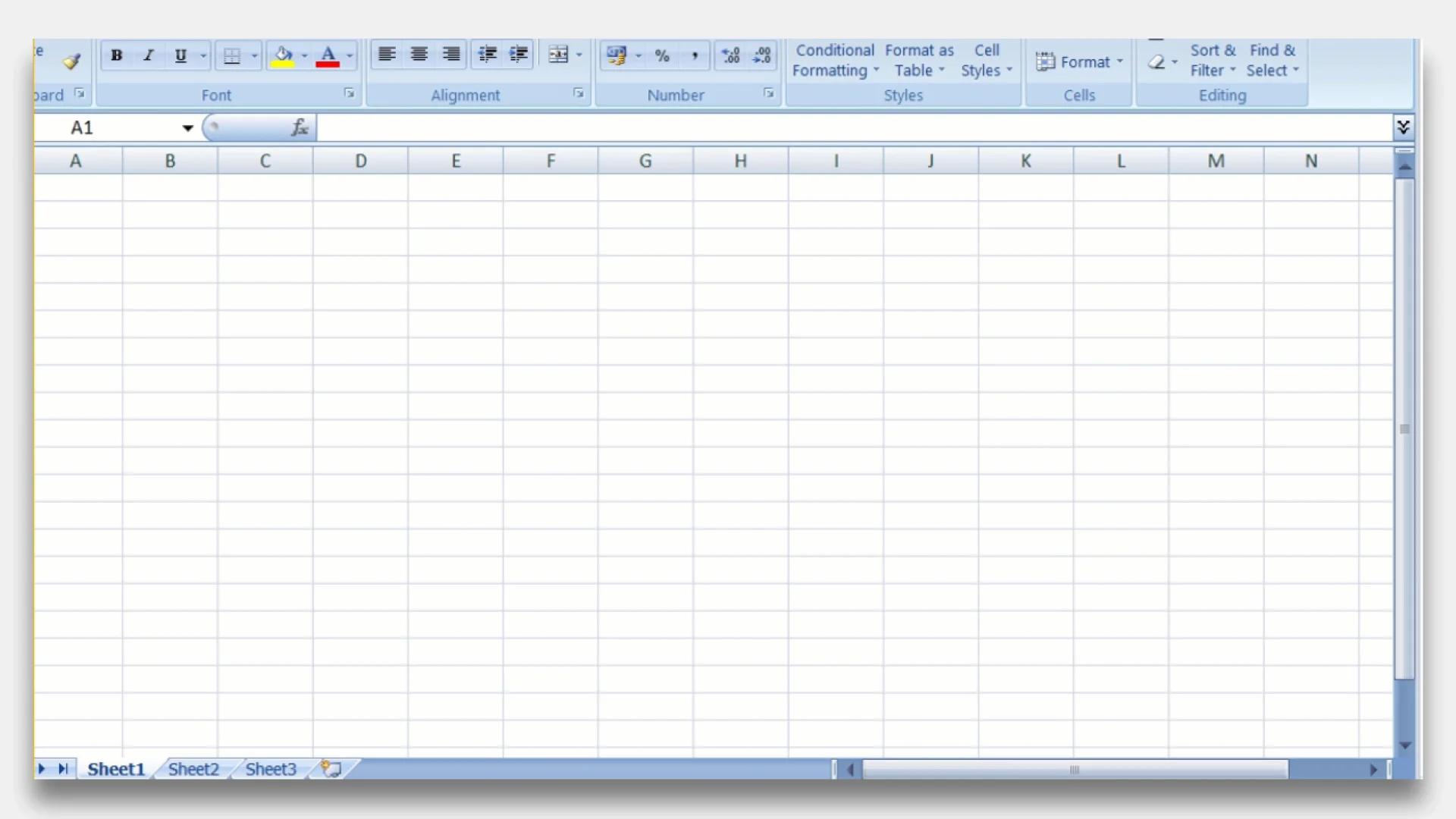The width and height of the screenshot is (1456, 819).
Task: Toggle italic formatting
Action: 149,55
